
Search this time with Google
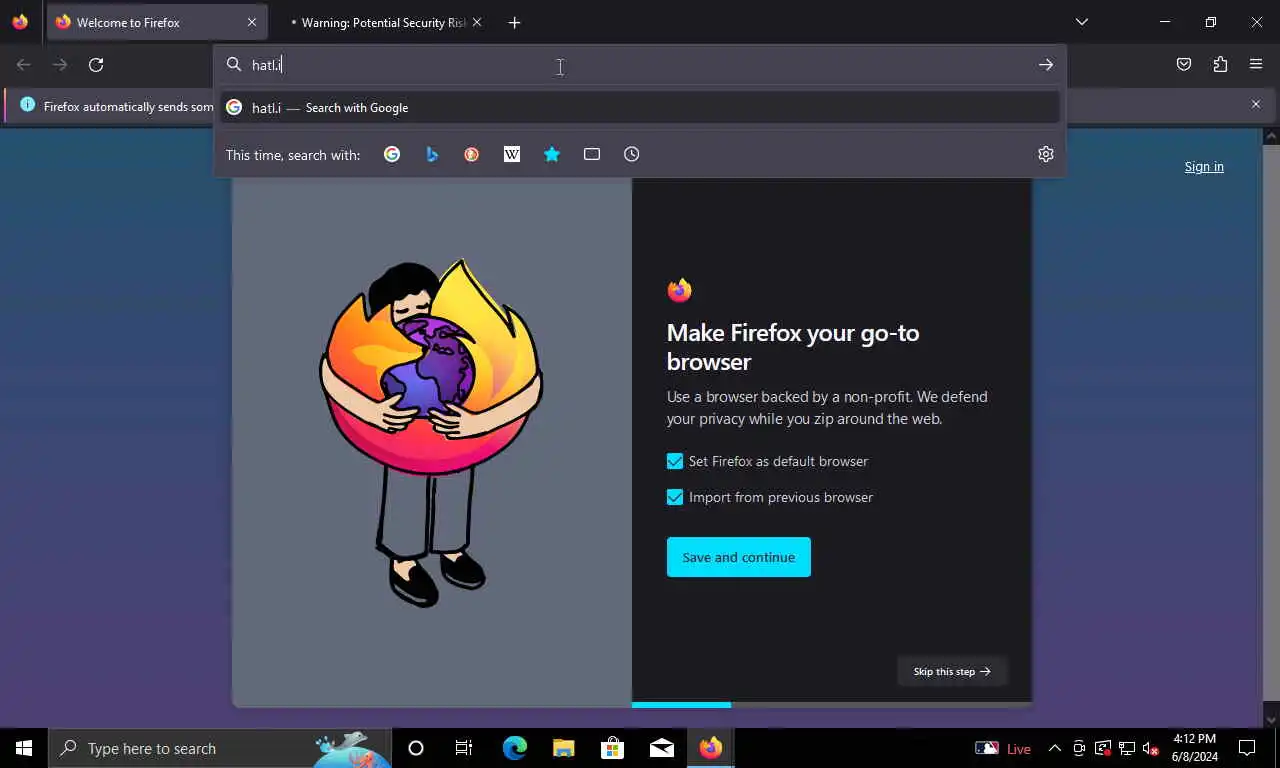tap(392, 154)
